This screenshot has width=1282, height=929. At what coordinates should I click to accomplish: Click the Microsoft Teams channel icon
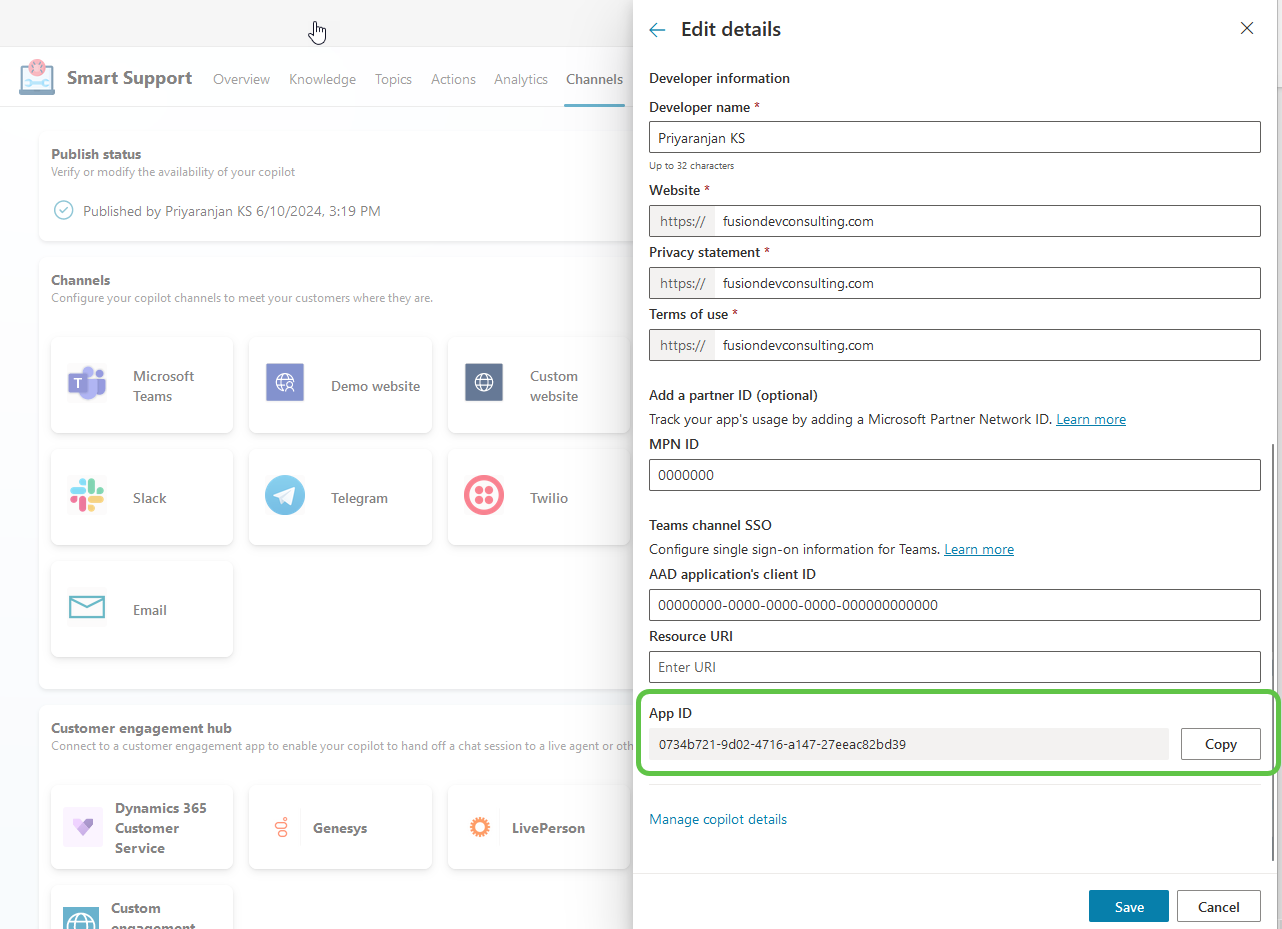(87, 385)
